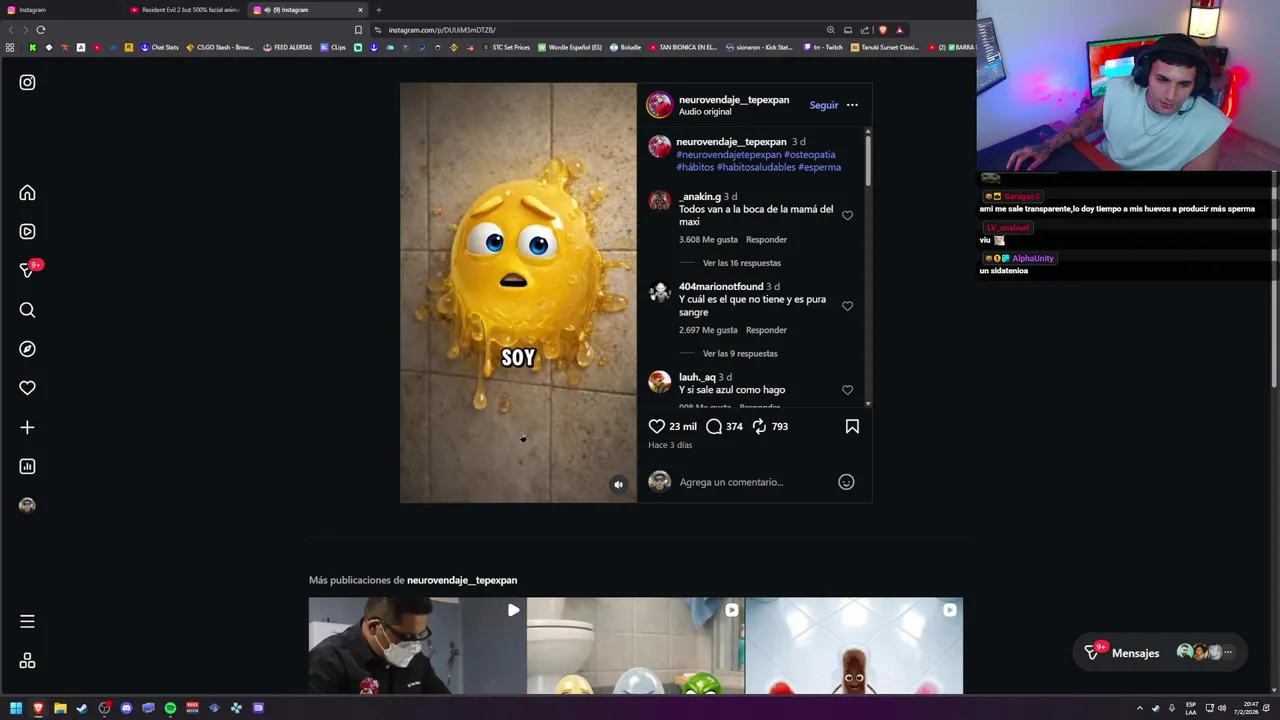Screen dimensions: 1280x720
Task: Click the #osteopatia hashtag
Action: click(x=809, y=155)
